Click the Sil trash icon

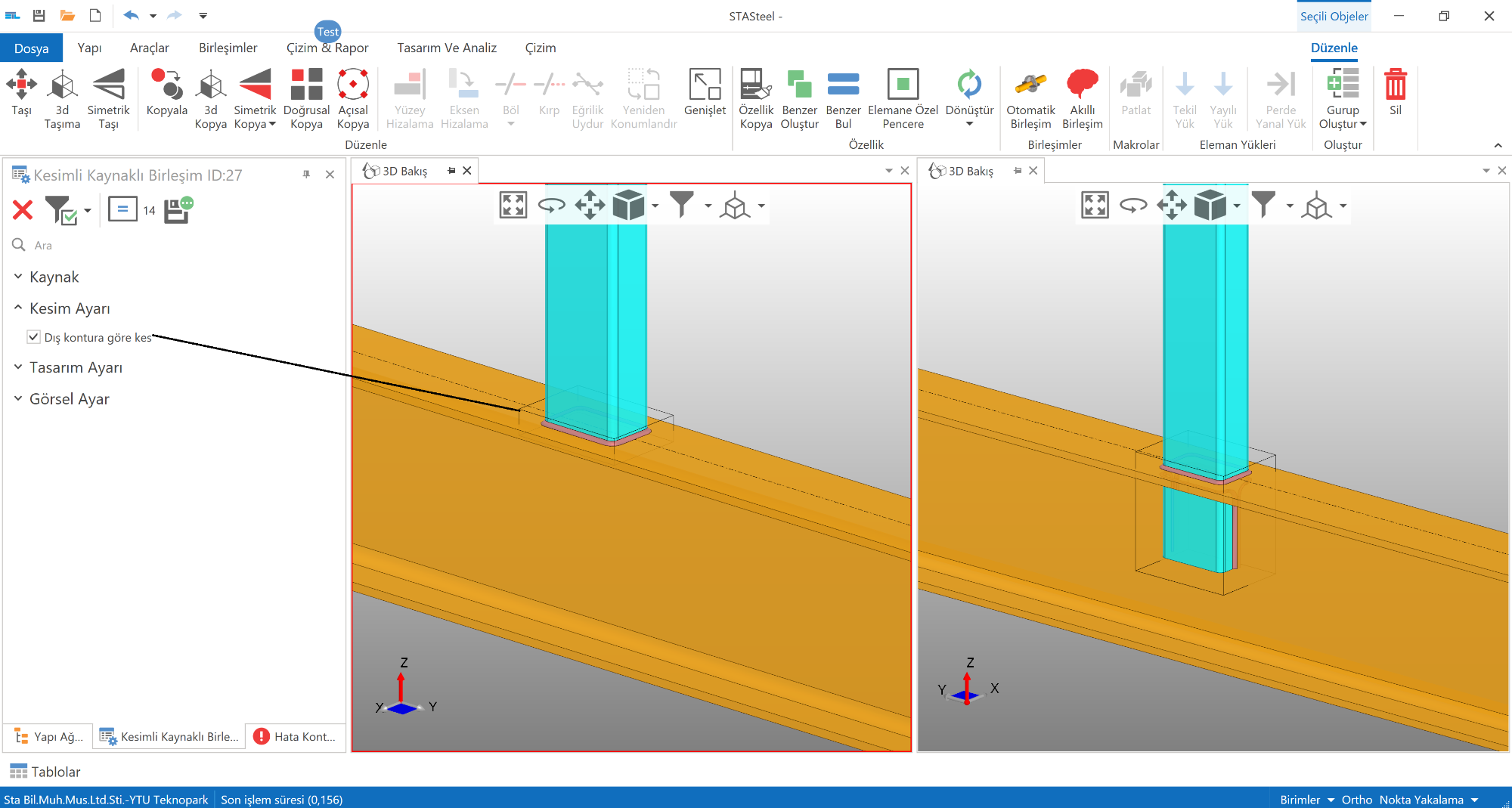(x=1395, y=85)
